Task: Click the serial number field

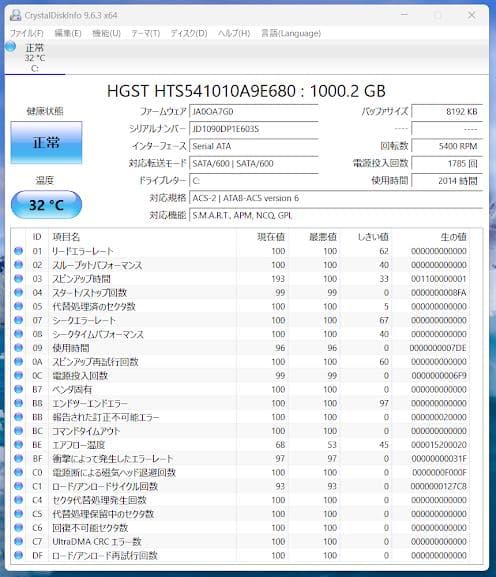Action: (254, 129)
